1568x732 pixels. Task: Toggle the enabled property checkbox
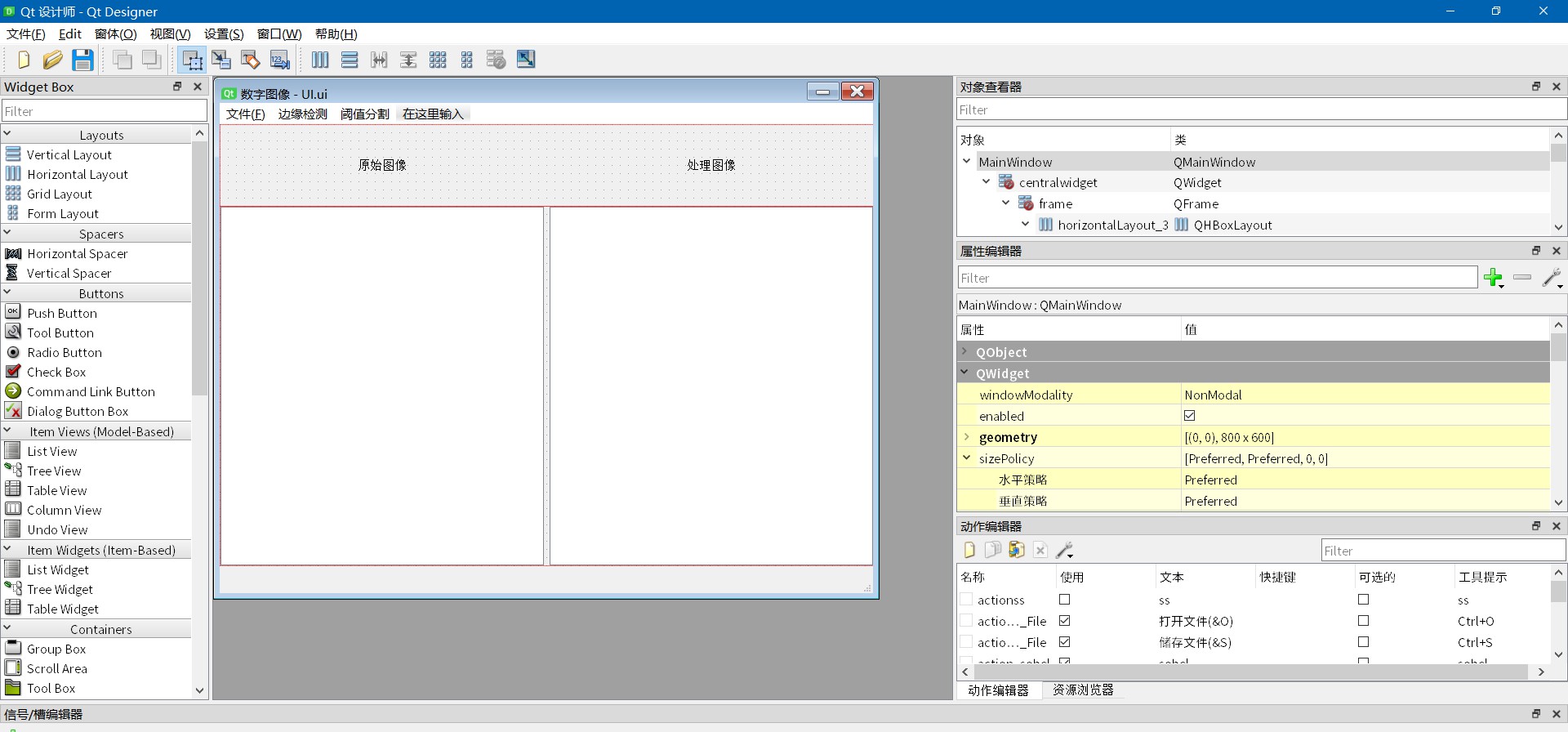(x=1190, y=416)
